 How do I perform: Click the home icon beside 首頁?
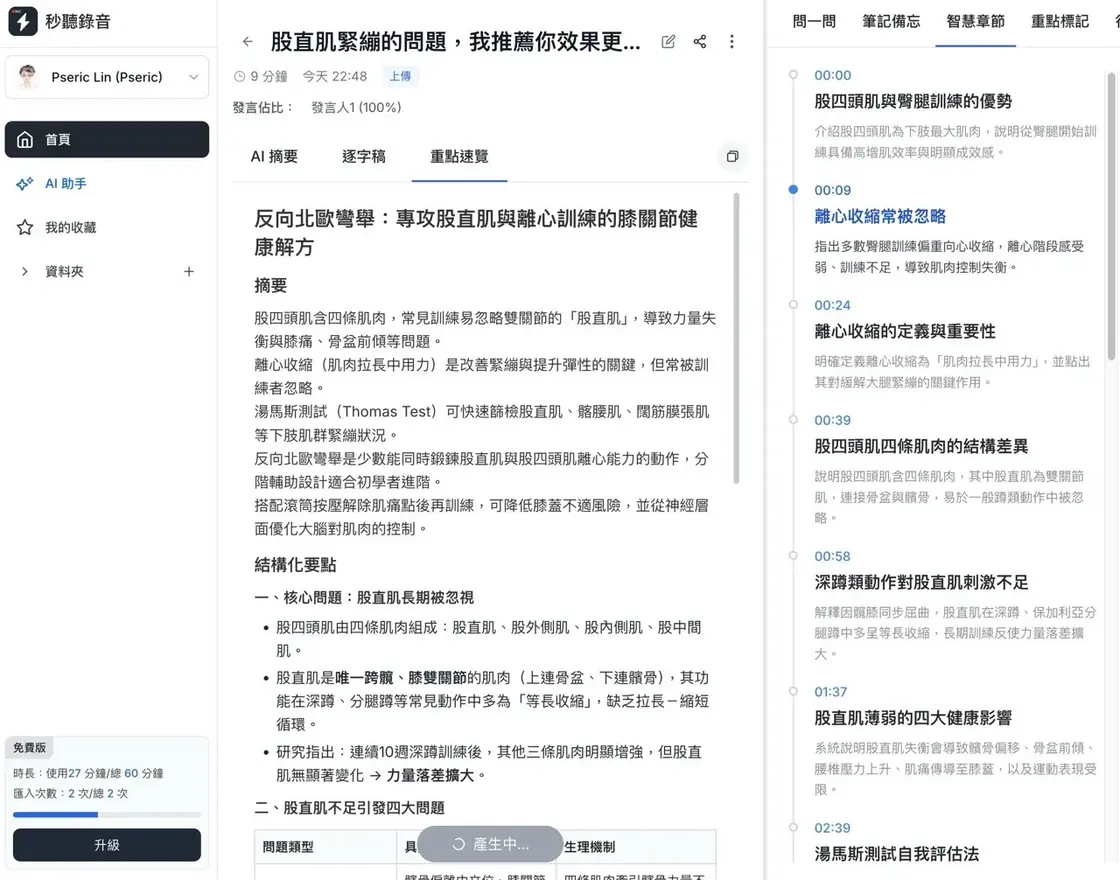[25, 139]
